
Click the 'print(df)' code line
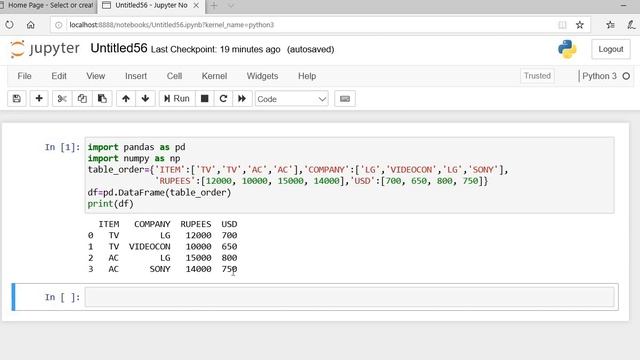coord(111,204)
